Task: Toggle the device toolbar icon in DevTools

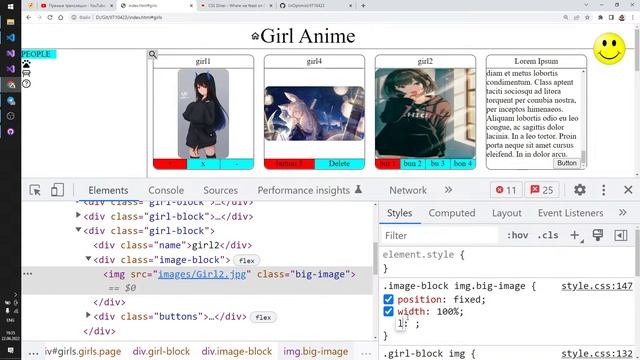Action: 57,190
